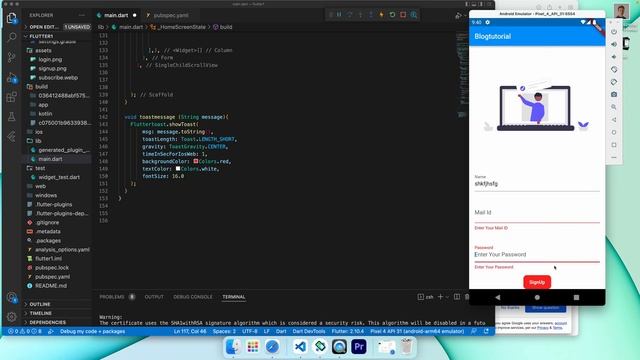This screenshot has width=640, height=360.
Task: Click the emulator sidebar home circle
Action: click(x=614, y=132)
